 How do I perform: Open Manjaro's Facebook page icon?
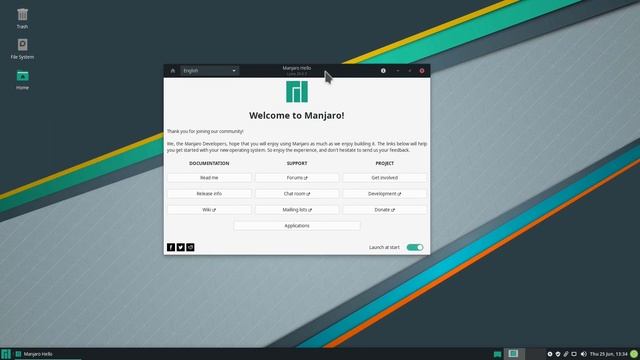[171, 247]
